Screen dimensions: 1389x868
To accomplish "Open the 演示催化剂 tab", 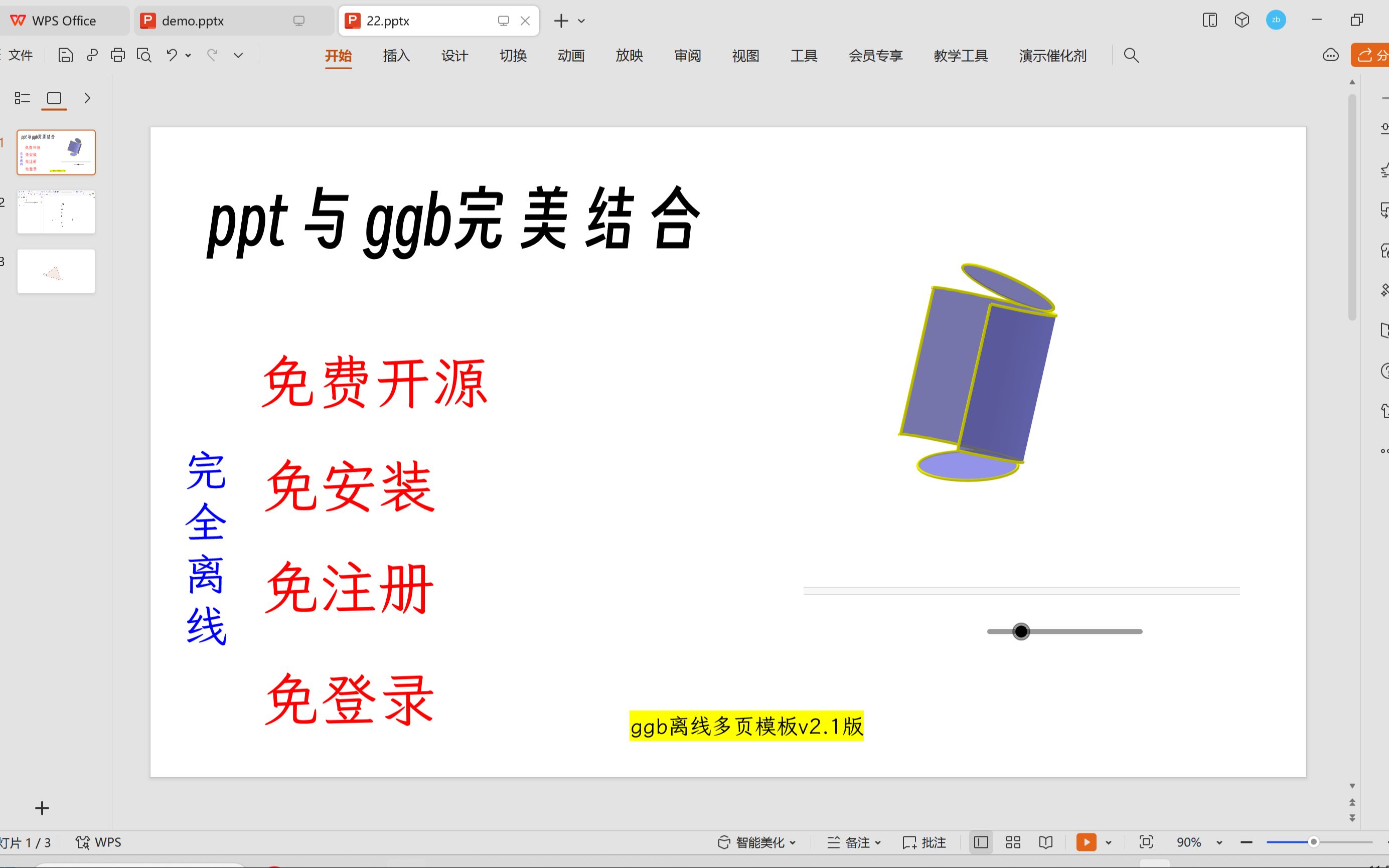I will 1052,56.
